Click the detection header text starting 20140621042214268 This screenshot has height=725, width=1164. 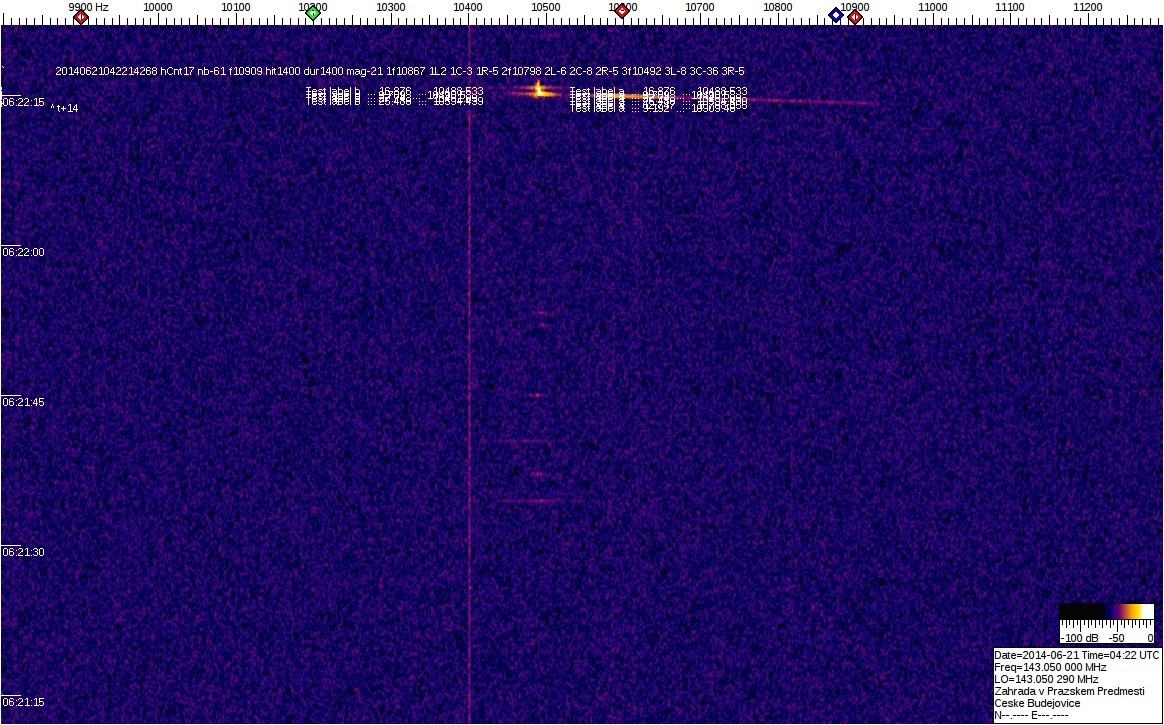pyautogui.click(x=399, y=71)
